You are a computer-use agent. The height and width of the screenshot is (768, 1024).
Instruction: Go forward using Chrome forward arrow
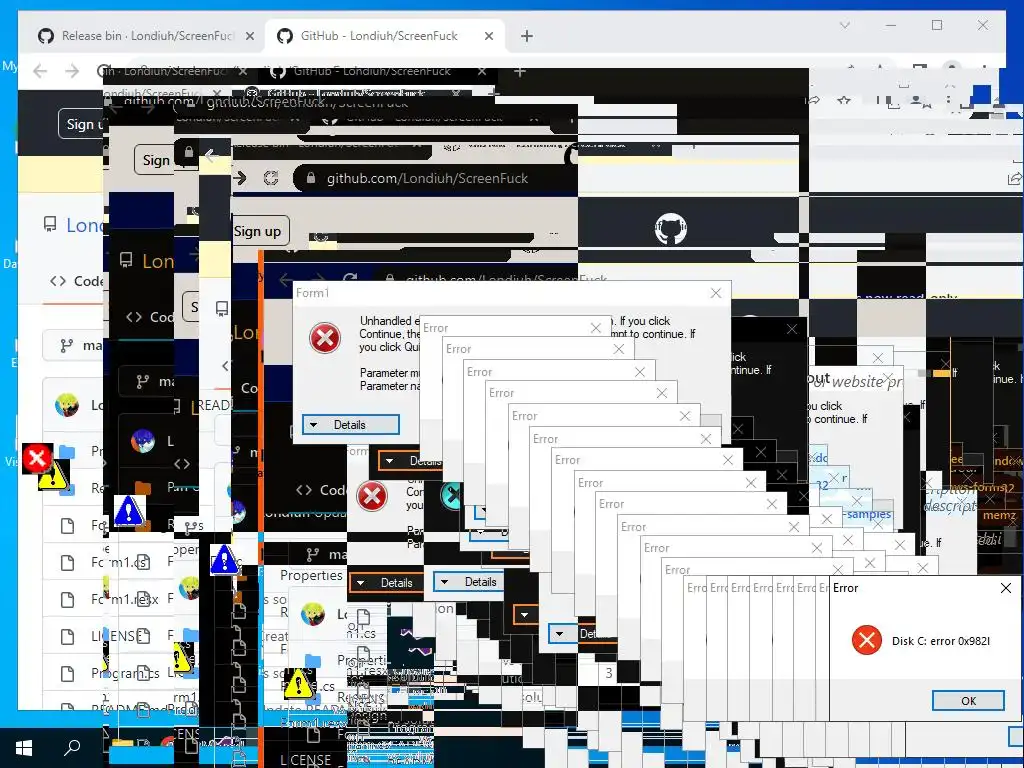click(72, 71)
